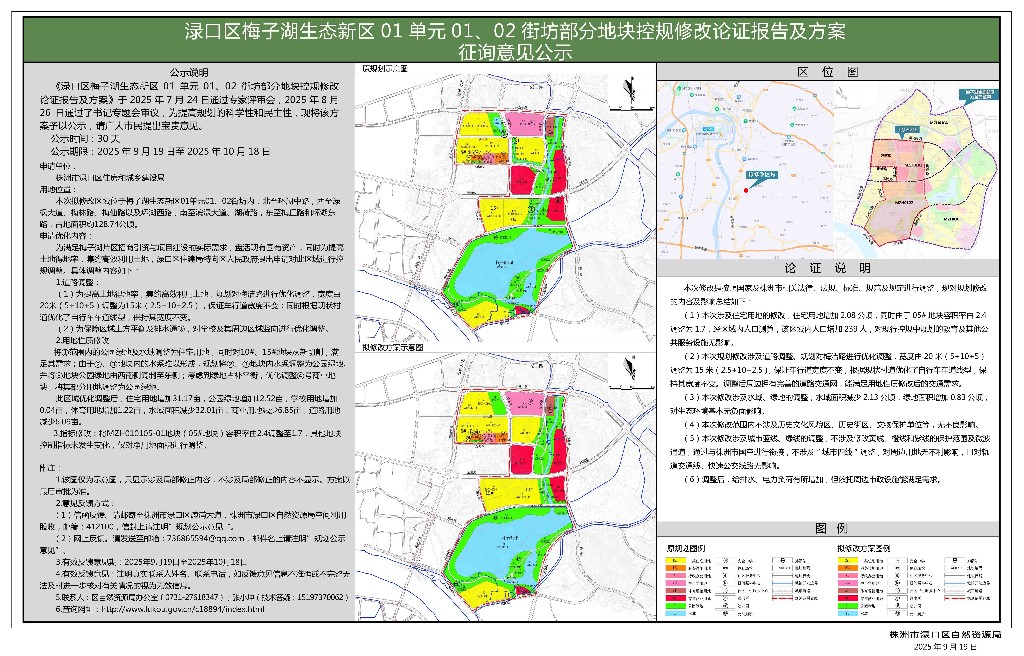Click the red location dot on locator map
The height and width of the screenshot is (656, 1024).
[x=746, y=190]
